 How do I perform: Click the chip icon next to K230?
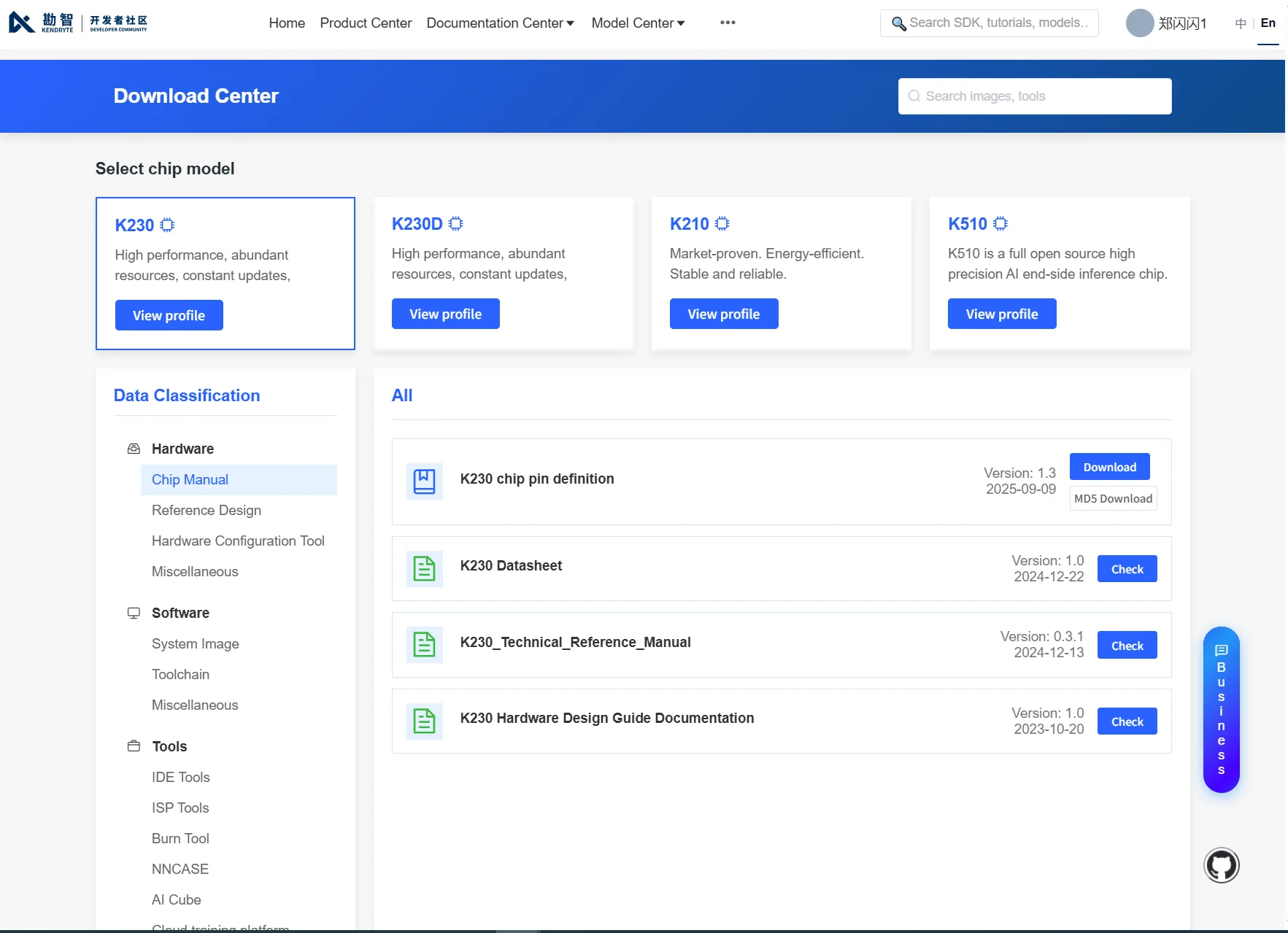click(x=167, y=225)
